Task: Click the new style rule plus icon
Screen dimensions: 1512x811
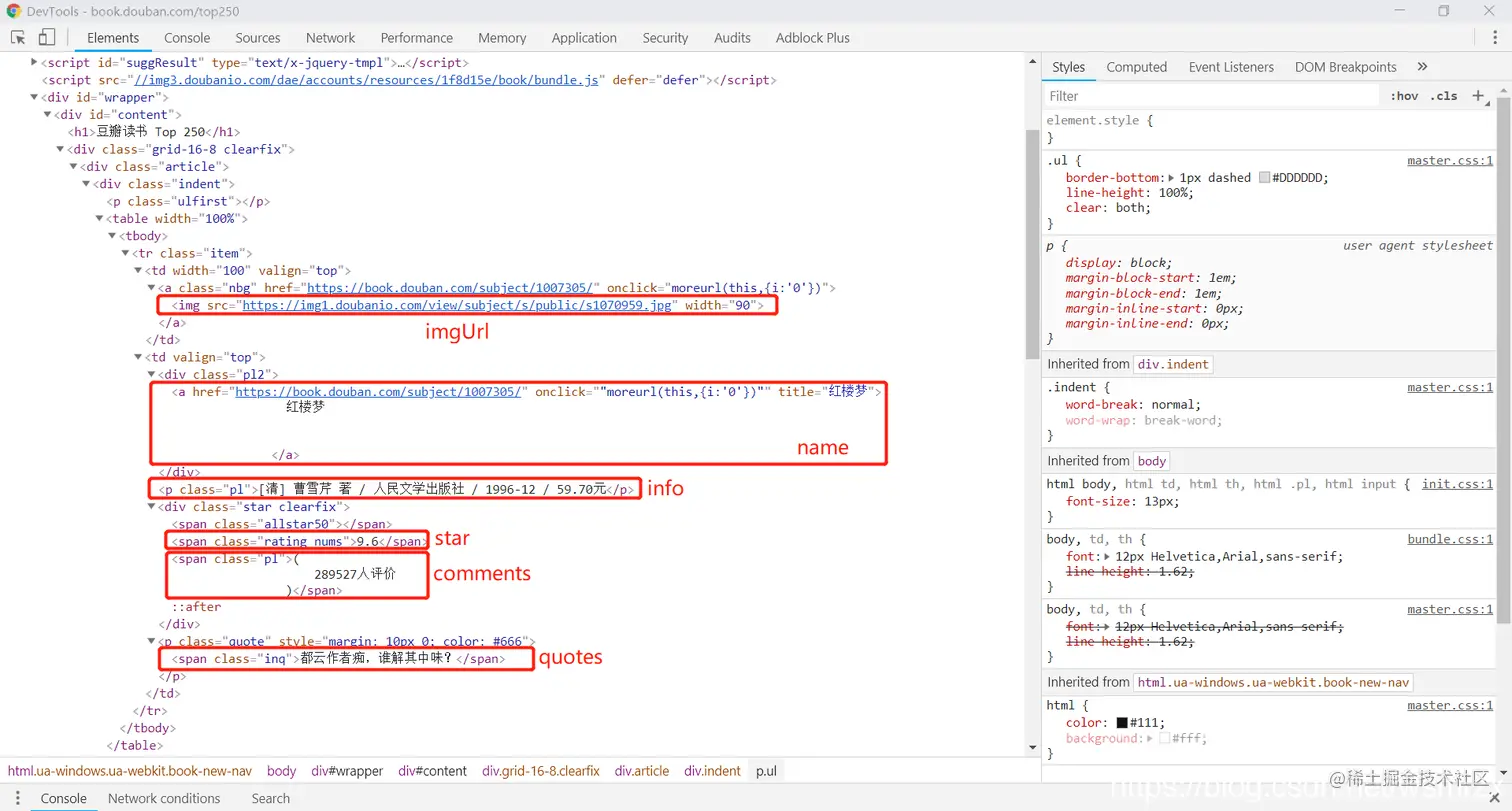Action: tap(1479, 96)
